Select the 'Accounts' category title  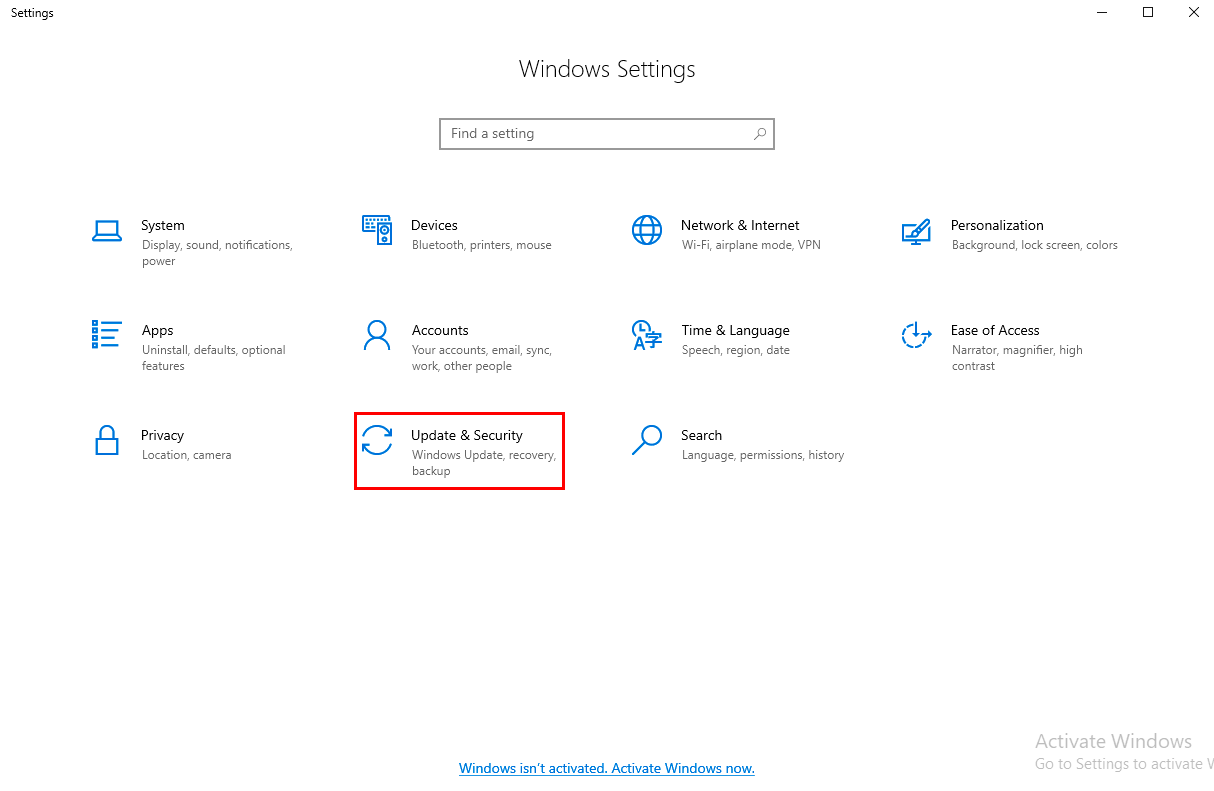440,330
